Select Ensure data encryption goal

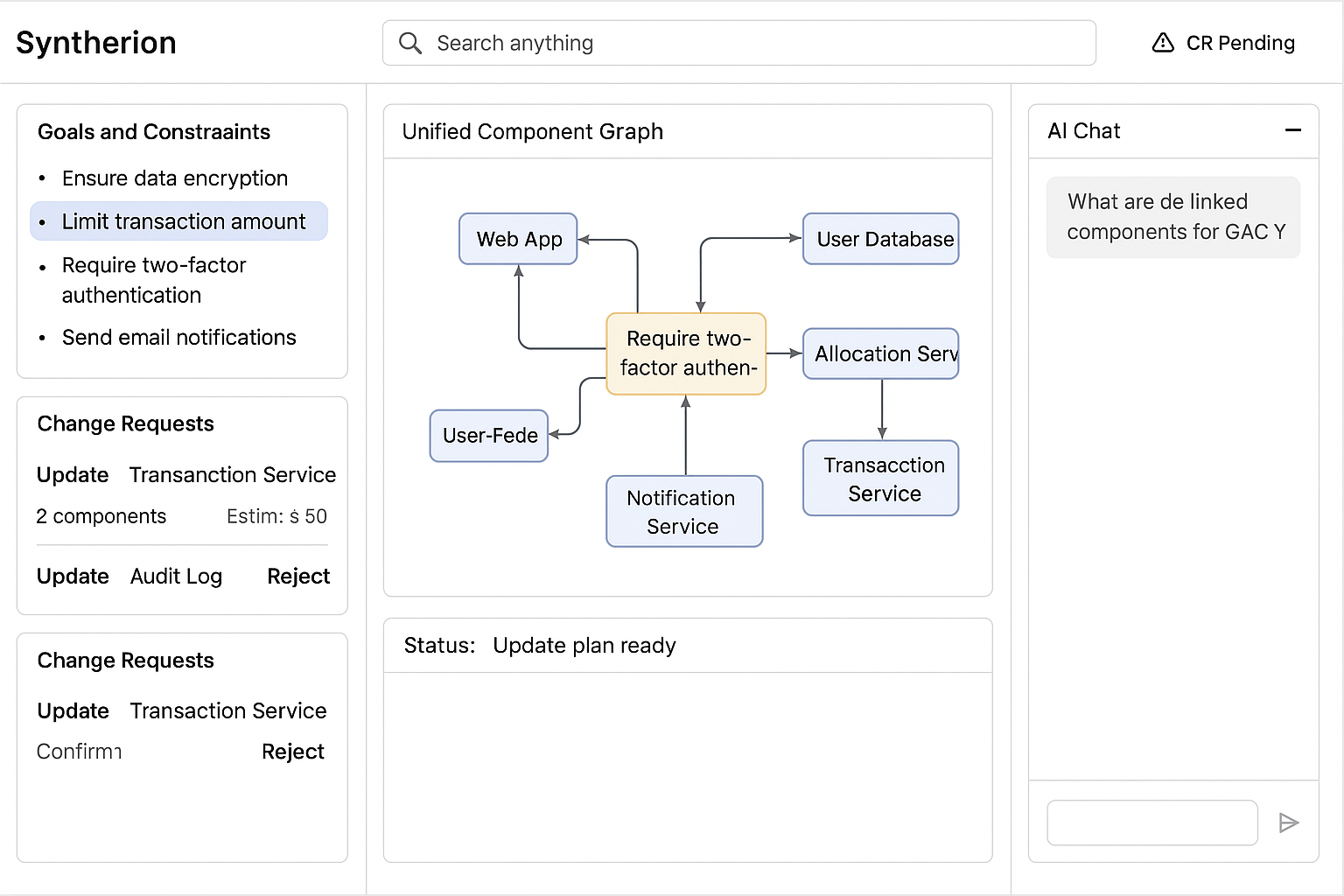pos(175,178)
